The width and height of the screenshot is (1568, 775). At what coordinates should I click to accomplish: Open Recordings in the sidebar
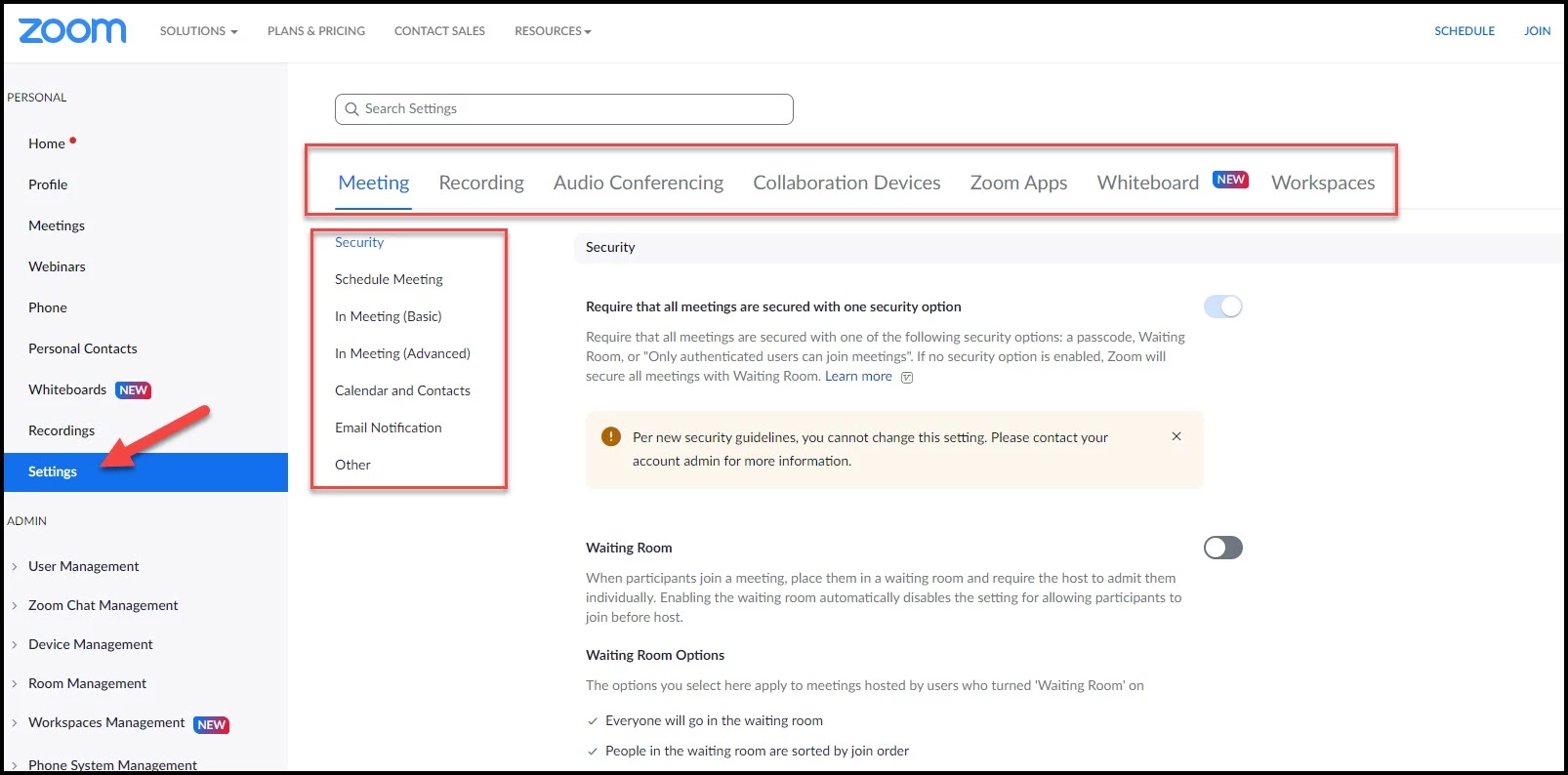click(x=62, y=430)
